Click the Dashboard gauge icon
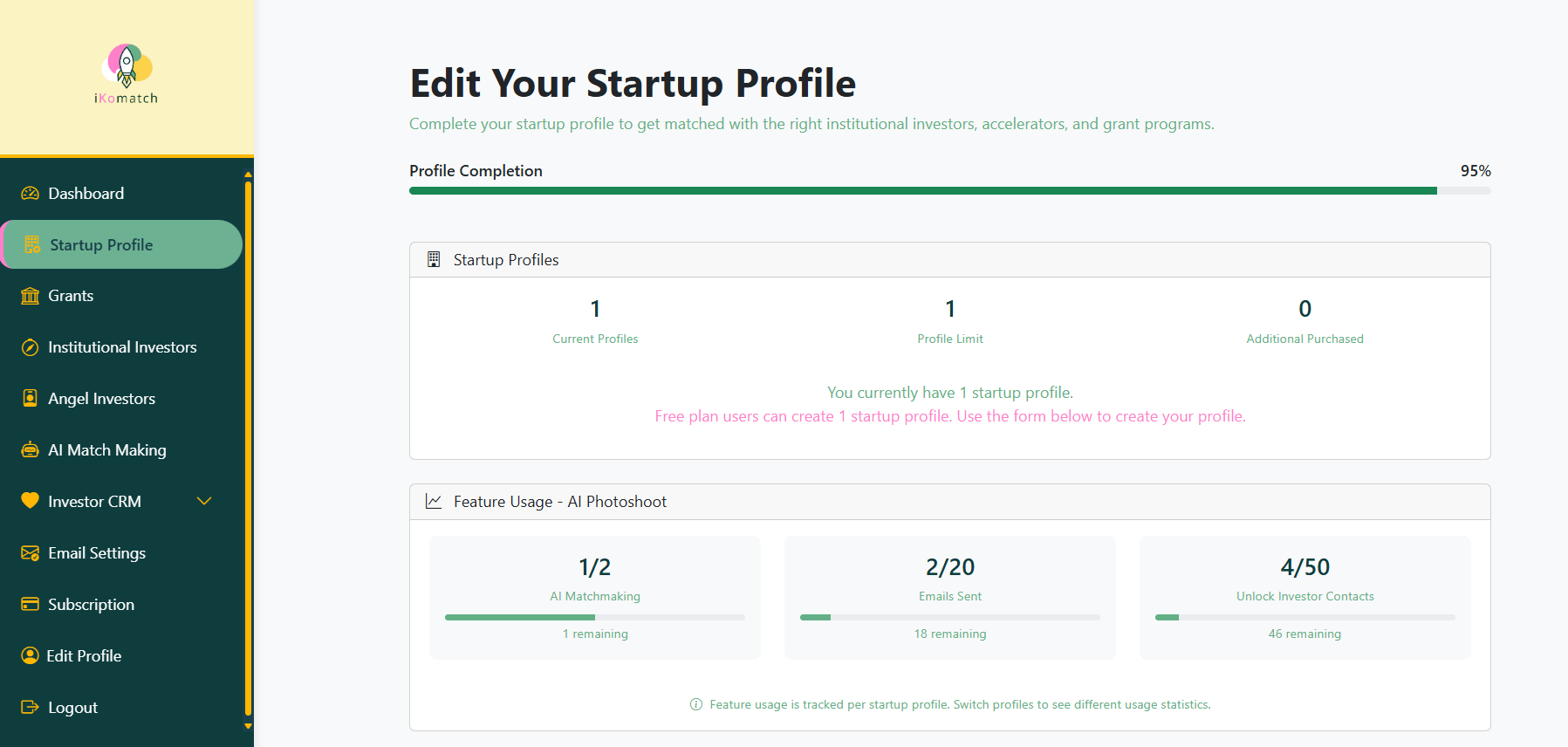The height and width of the screenshot is (747, 1568). 30,194
